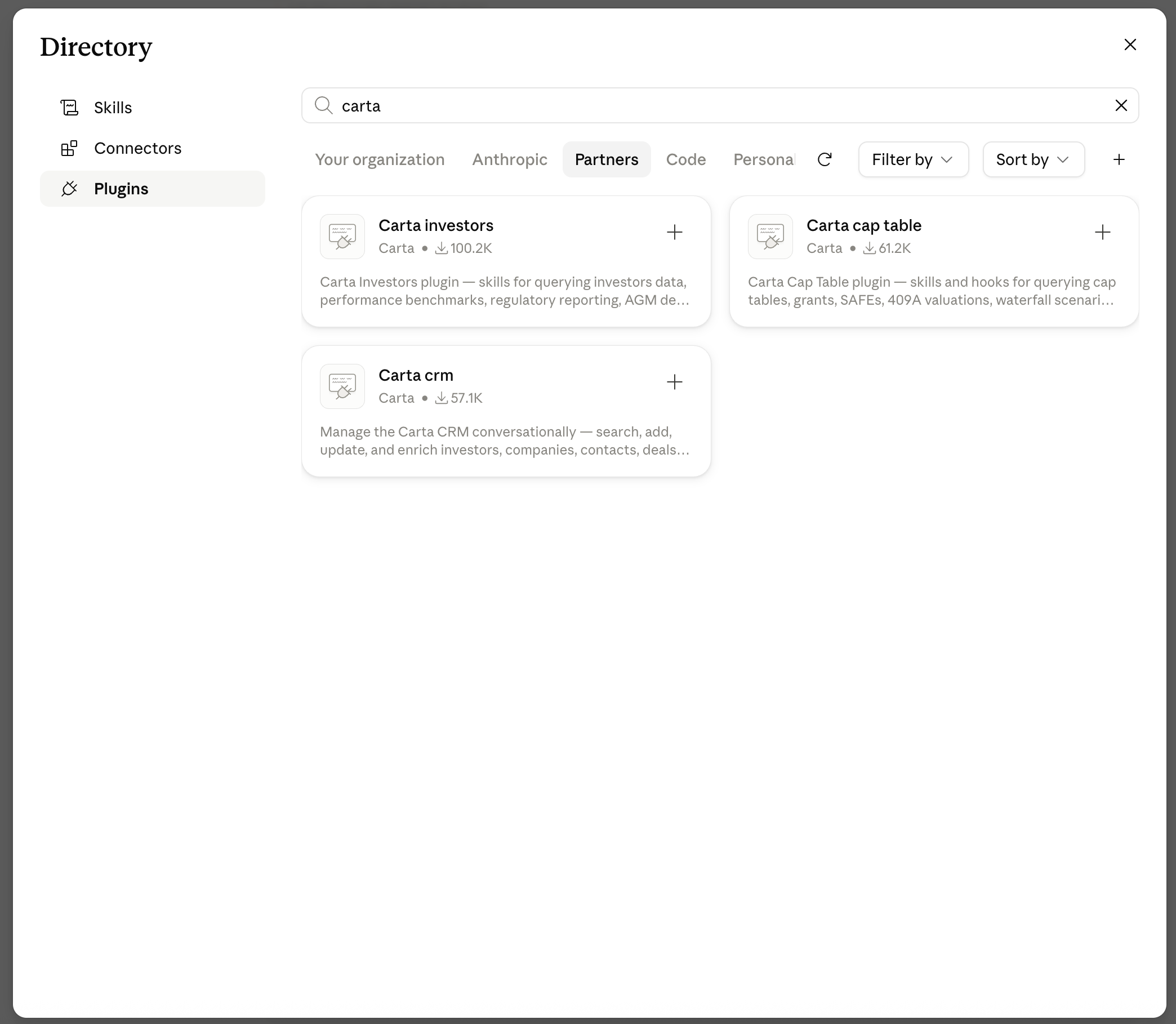Close the Directory dialog

1130,44
